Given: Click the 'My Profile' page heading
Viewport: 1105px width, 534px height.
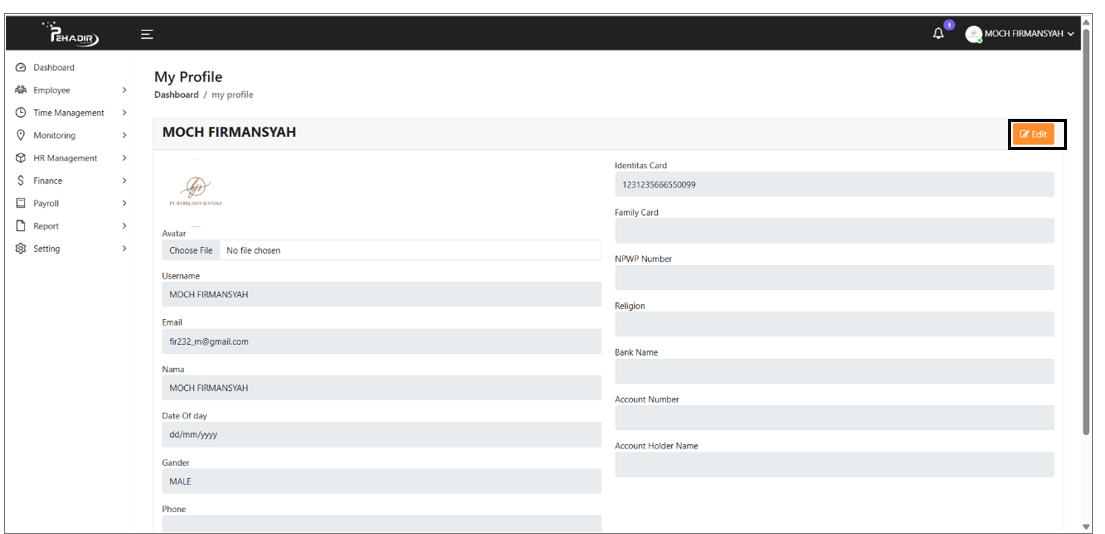Looking at the screenshot, I should click(188, 77).
